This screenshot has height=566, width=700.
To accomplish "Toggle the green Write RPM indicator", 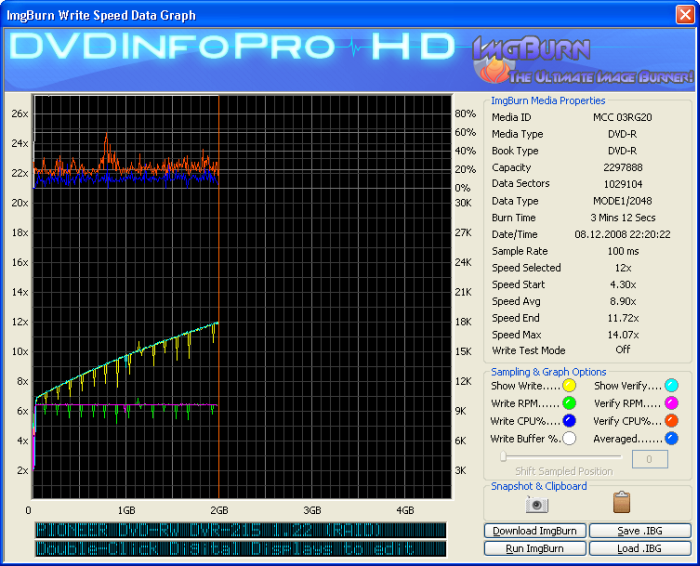I will click(x=569, y=403).
